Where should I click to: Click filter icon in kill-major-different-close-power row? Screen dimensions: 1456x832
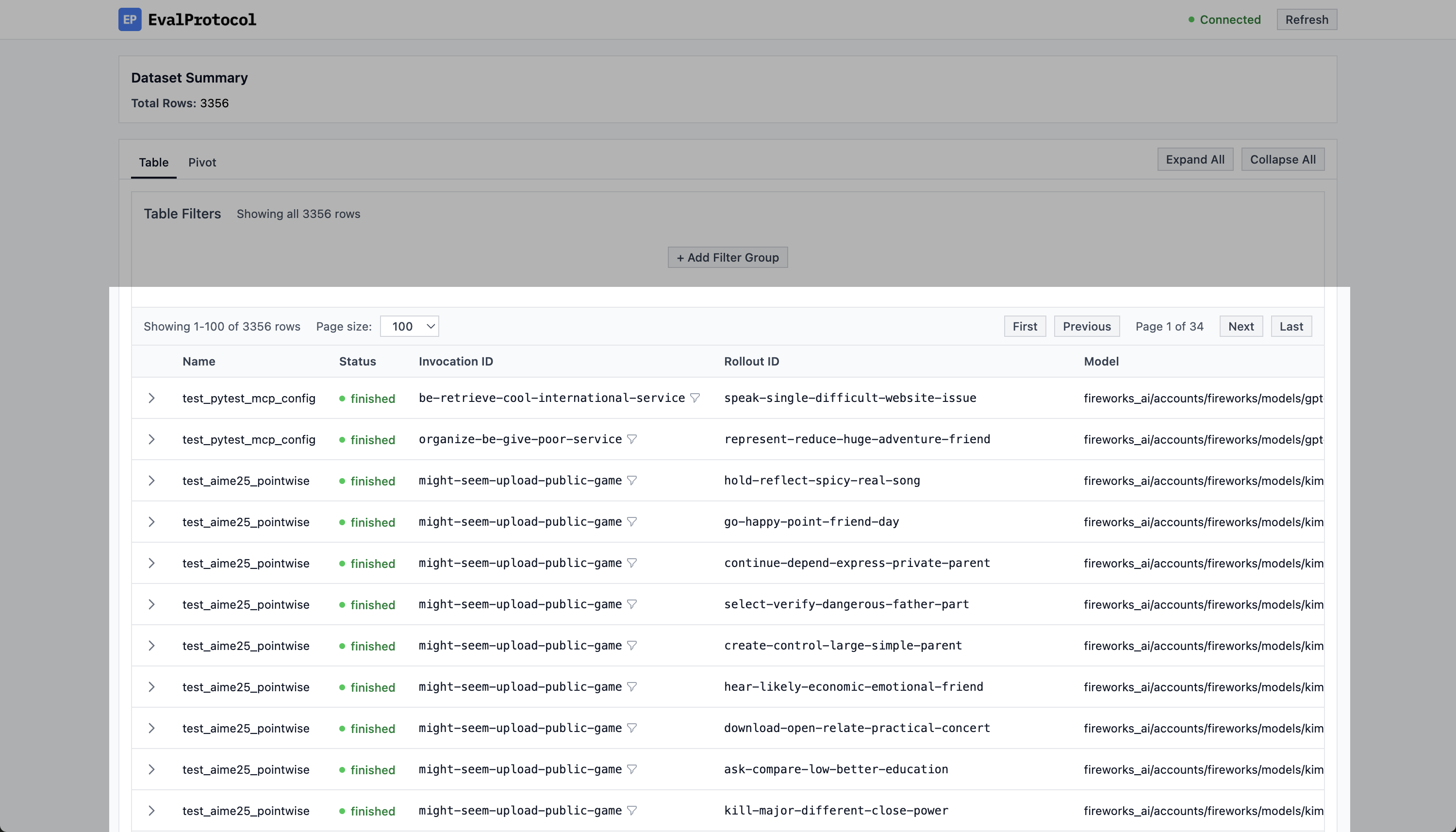coord(632,810)
